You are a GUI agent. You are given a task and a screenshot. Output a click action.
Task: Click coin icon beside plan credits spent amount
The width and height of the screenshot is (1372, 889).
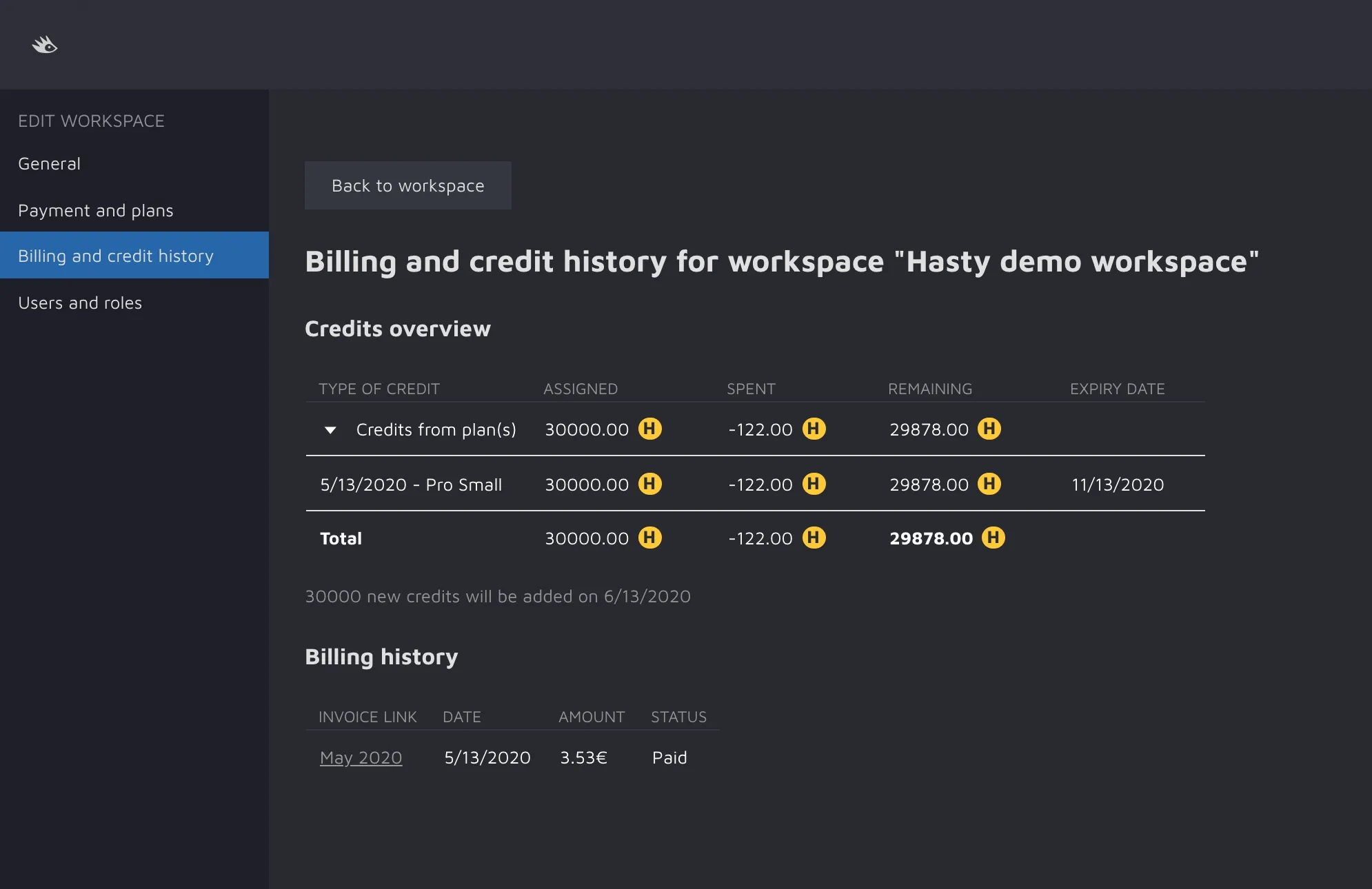click(814, 429)
